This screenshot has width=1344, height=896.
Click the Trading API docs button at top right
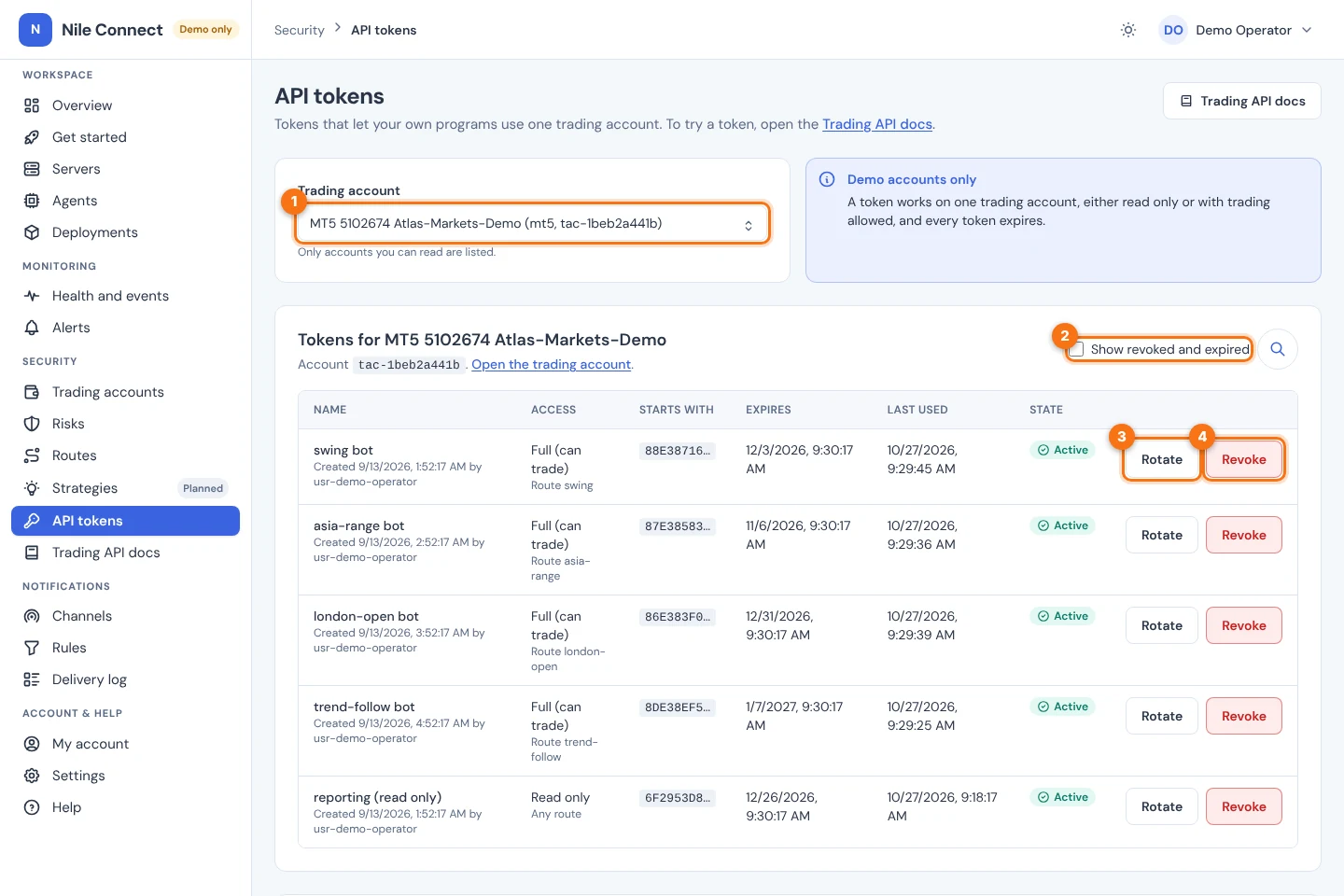(x=1242, y=101)
